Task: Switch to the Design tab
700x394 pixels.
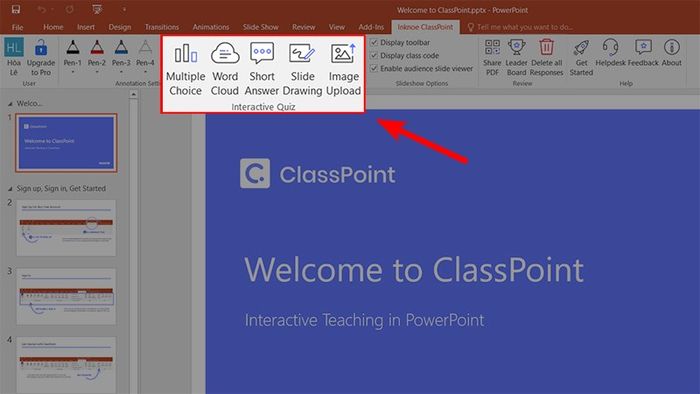Action: [120, 27]
